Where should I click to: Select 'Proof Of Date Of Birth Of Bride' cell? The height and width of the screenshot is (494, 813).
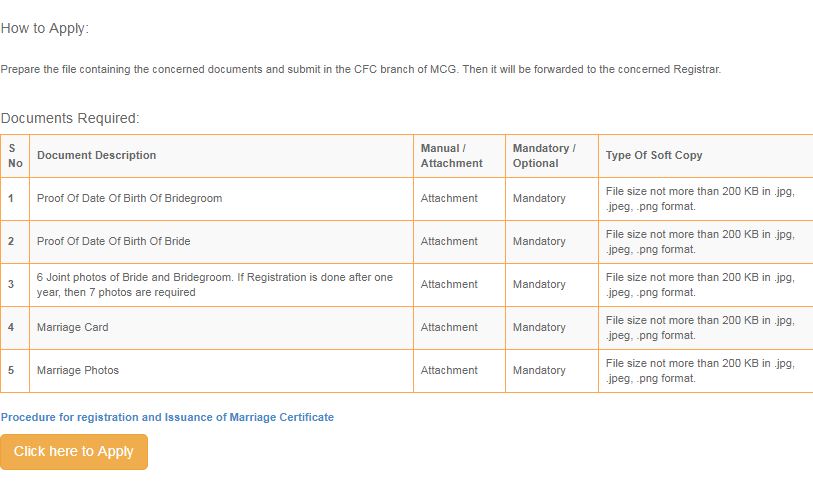pyautogui.click(x=113, y=241)
